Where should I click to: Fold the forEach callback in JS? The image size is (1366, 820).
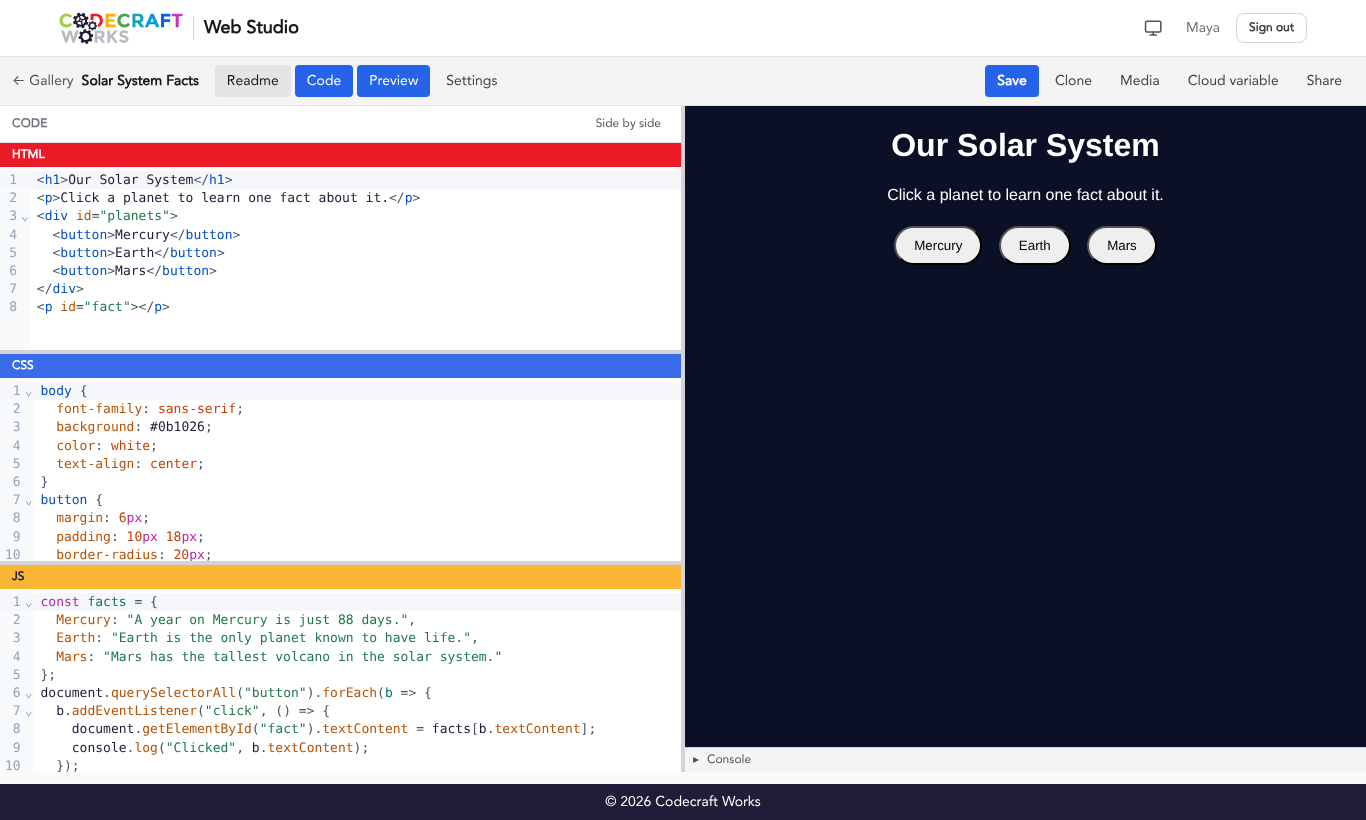point(28,694)
